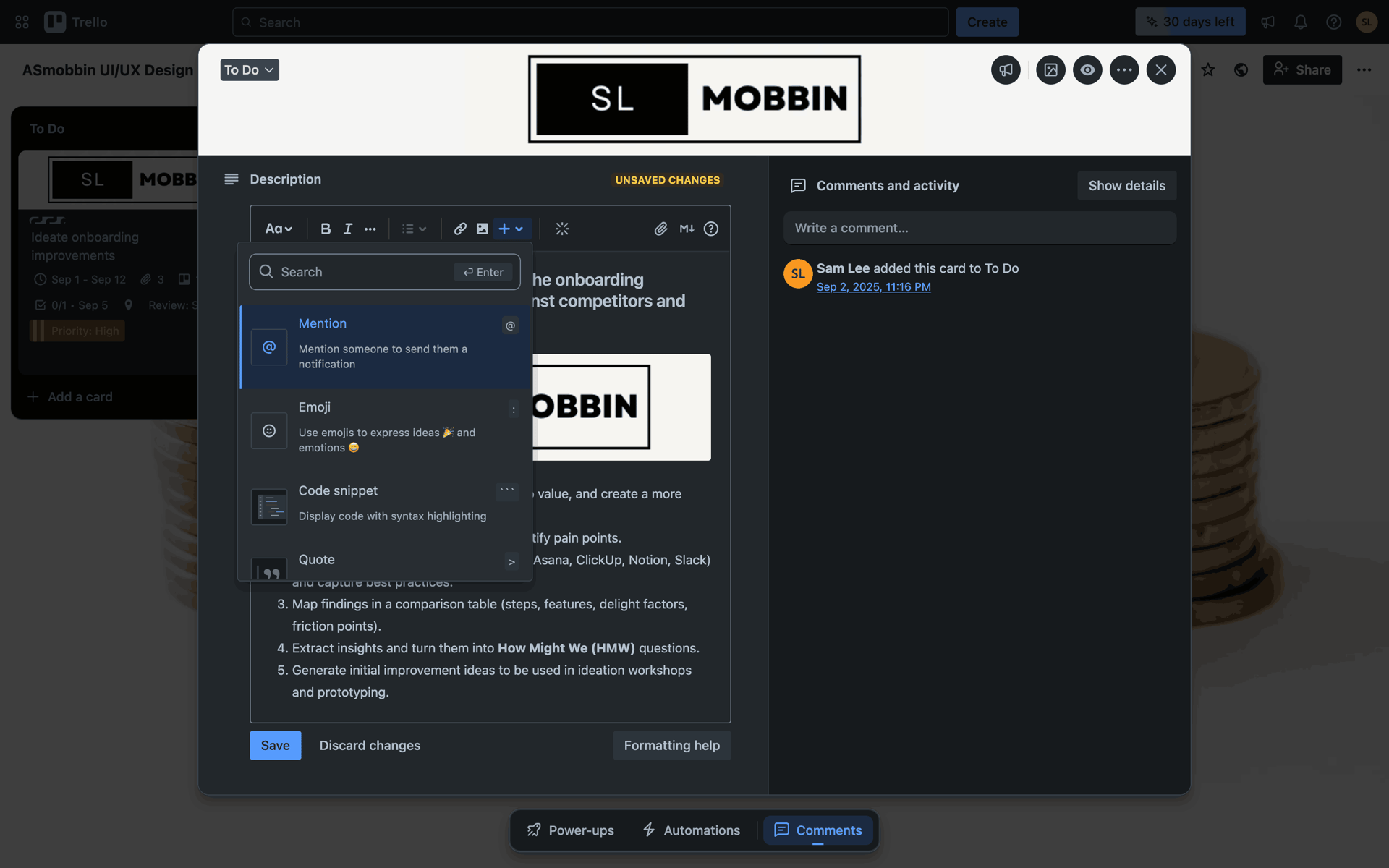Toggle the Comments tab

pos(818,830)
